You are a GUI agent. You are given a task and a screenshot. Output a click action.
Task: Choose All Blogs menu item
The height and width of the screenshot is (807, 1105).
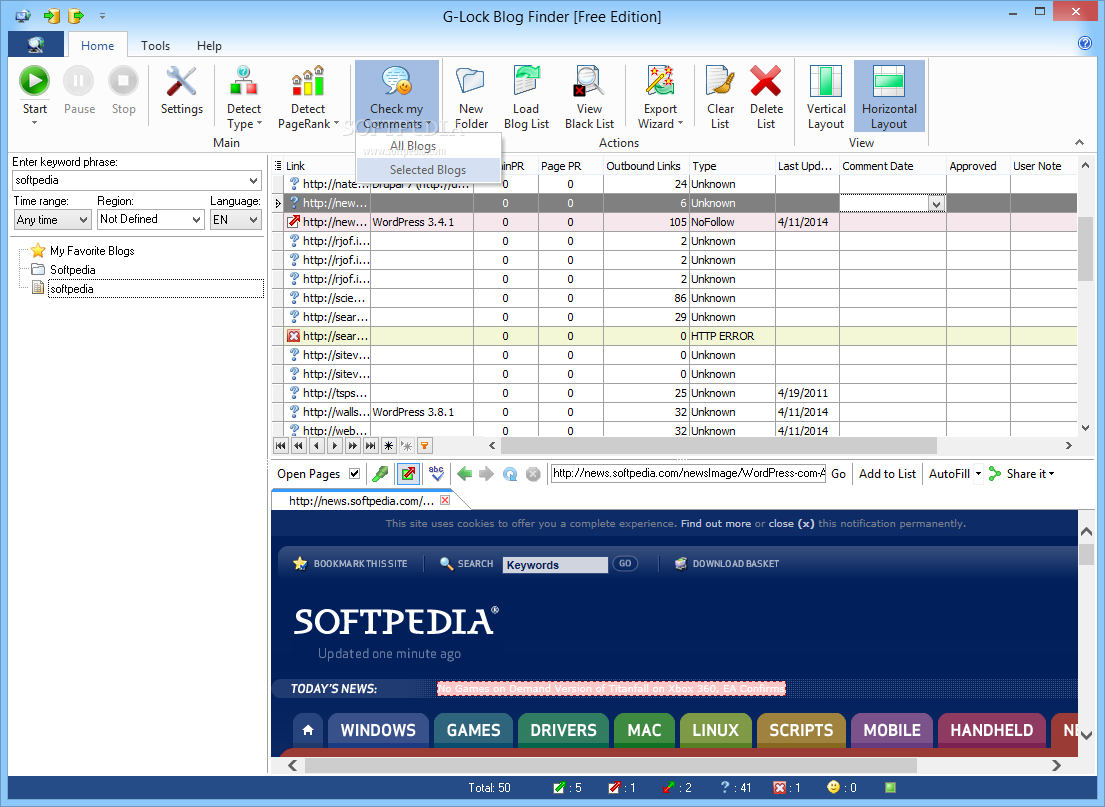tap(428, 146)
